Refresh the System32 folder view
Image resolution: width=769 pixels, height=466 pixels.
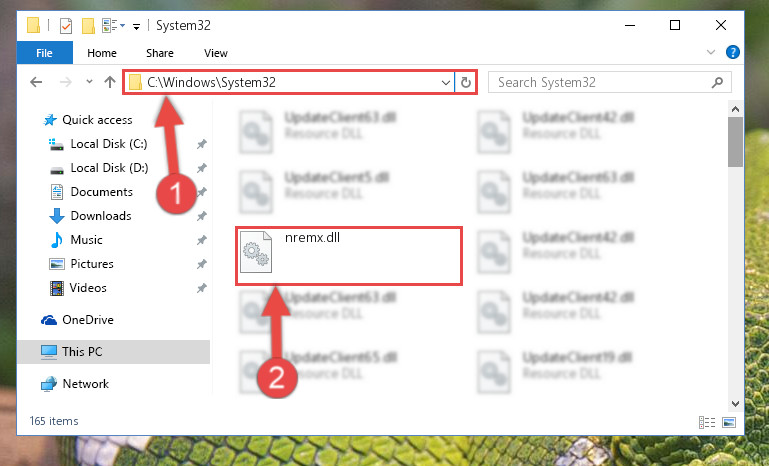coord(466,82)
